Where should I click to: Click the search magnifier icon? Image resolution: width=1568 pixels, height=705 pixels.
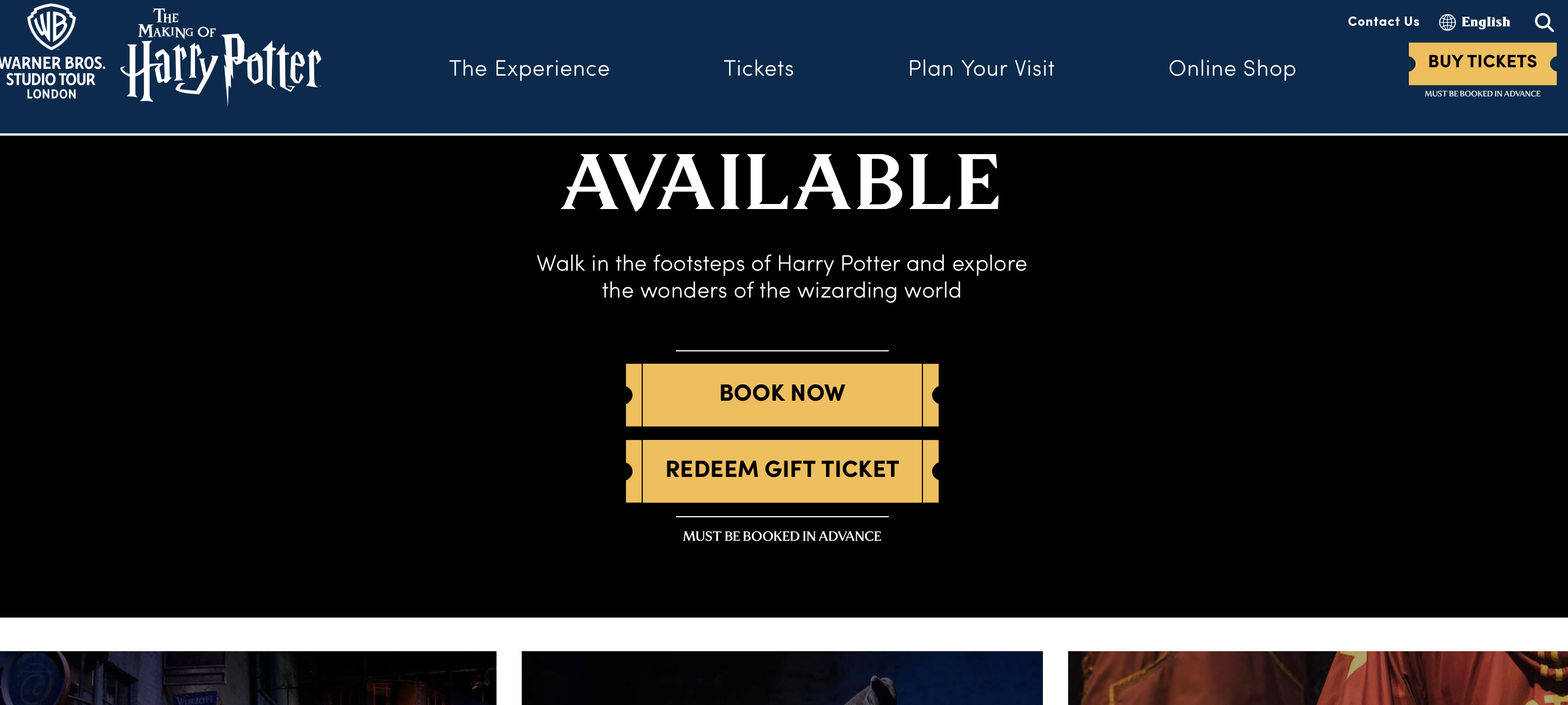point(1544,22)
